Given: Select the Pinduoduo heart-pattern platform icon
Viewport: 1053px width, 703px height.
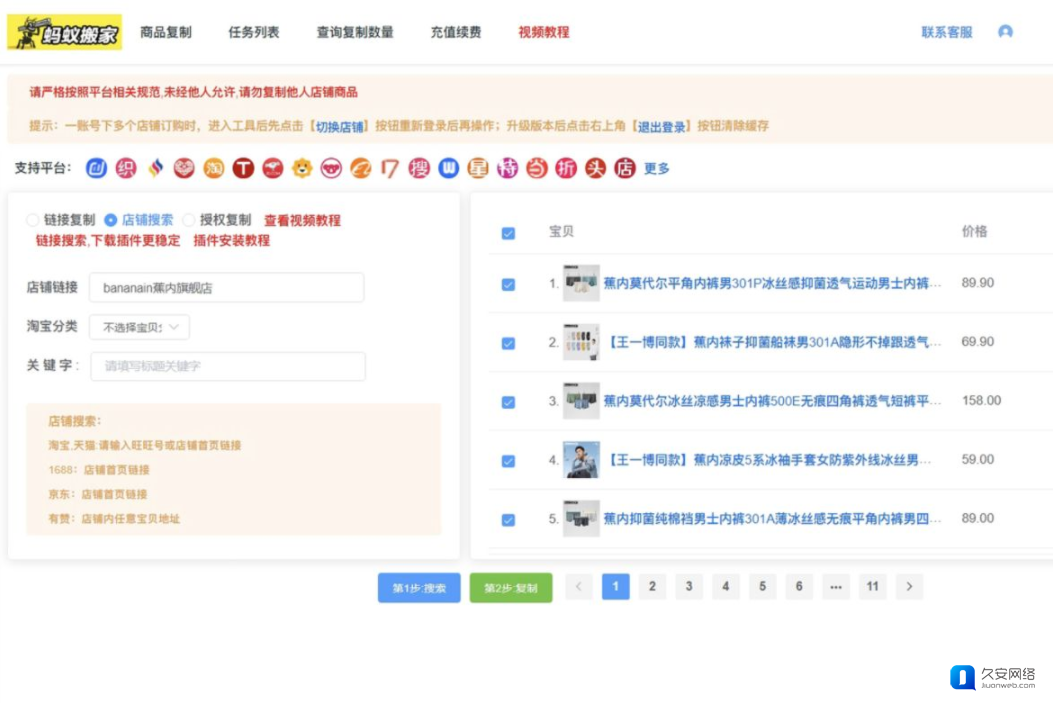Looking at the screenshot, I should click(184, 168).
